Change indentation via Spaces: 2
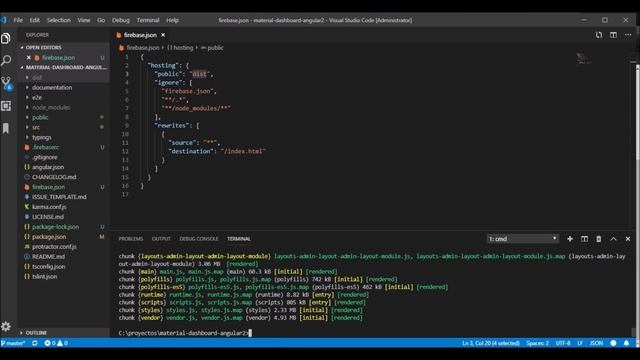This screenshot has width=640, height=360. click(x=537, y=343)
